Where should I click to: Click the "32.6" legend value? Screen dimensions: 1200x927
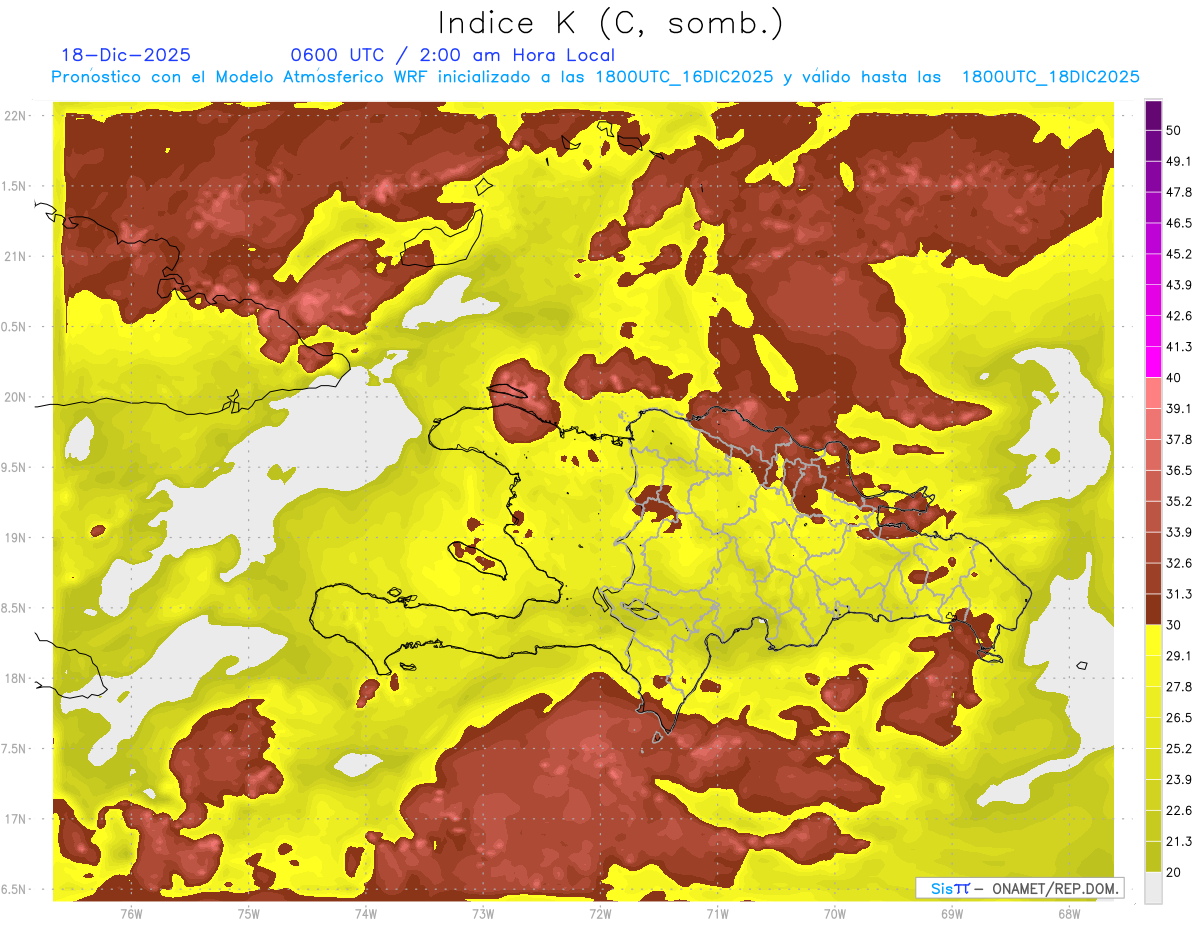click(1178, 563)
